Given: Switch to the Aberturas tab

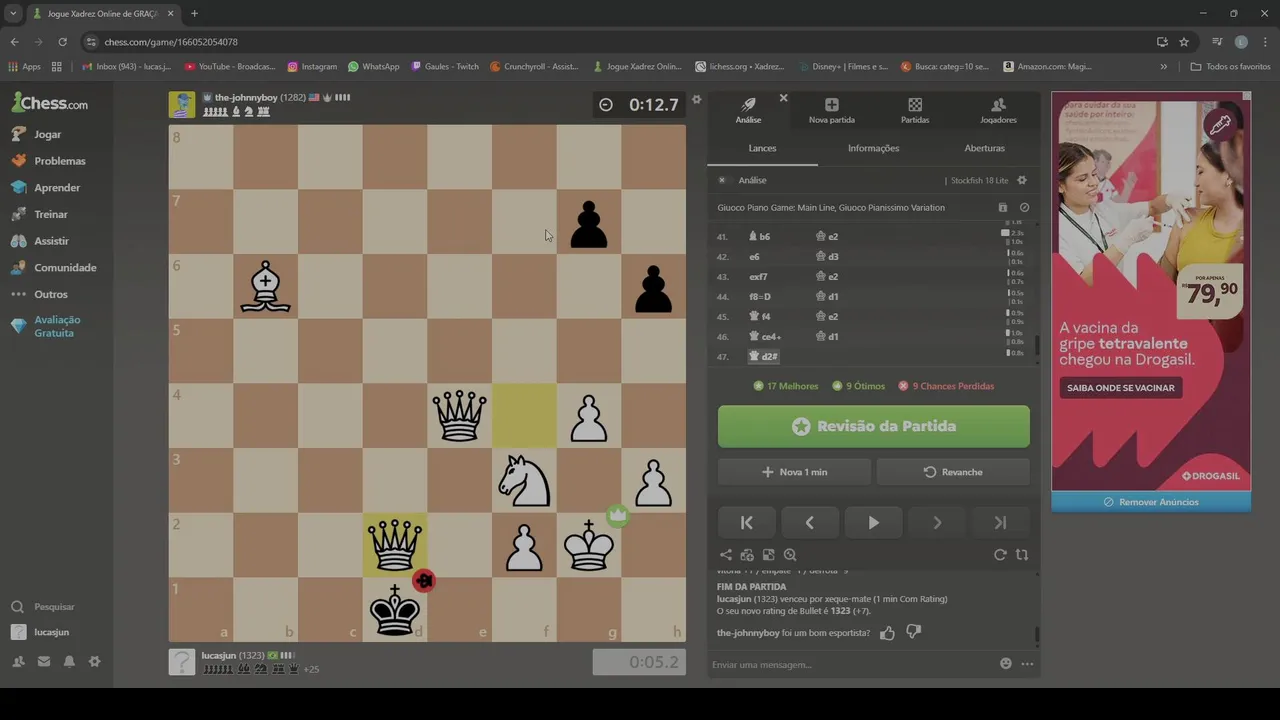Looking at the screenshot, I should tap(984, 148).
